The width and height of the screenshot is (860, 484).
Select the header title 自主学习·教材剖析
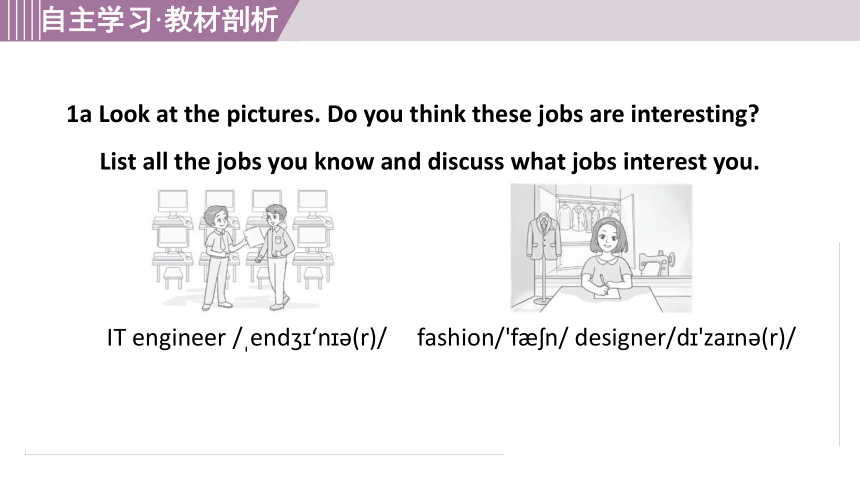[160, 20]
